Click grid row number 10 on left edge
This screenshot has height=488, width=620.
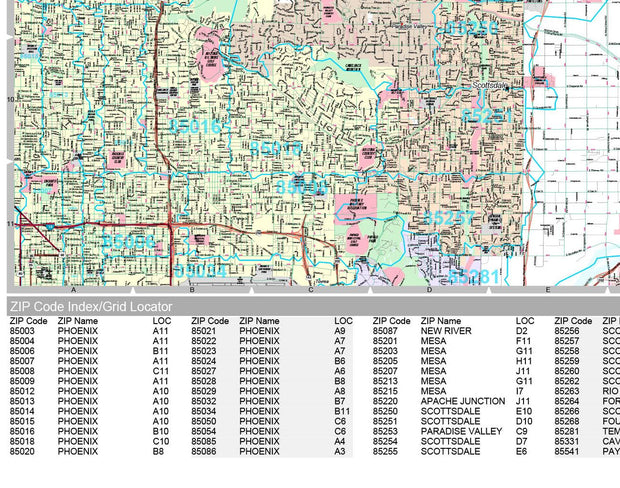11,100
